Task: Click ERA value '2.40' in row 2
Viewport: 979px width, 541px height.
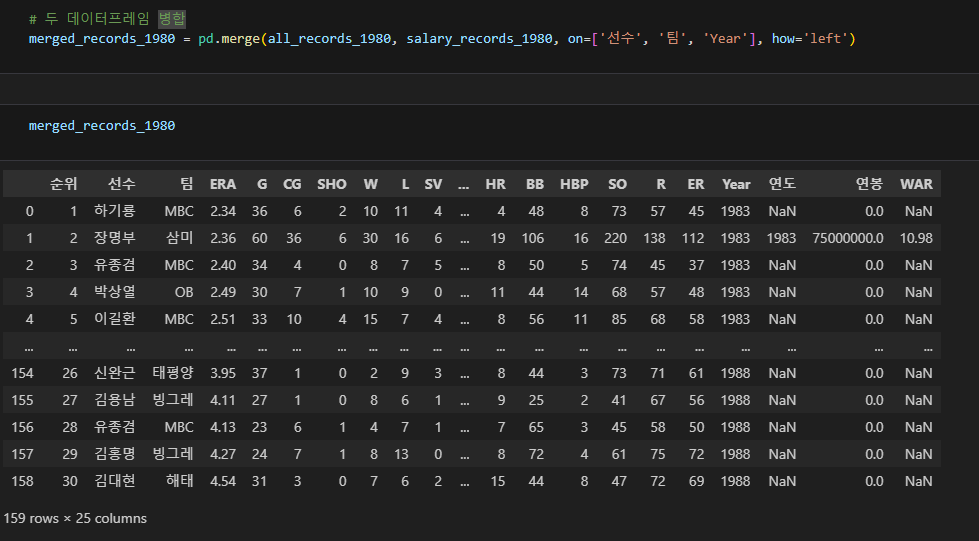Action: [223, 265]
